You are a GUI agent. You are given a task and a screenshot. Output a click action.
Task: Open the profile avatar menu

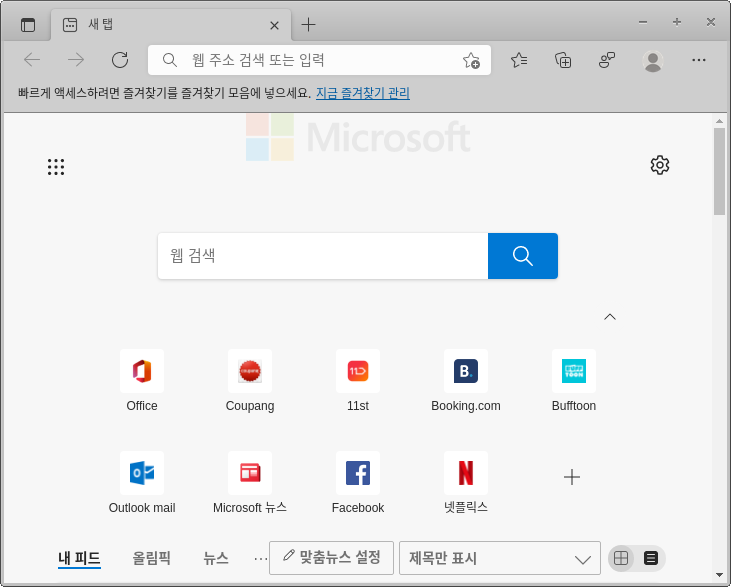click(x=653, y=61)
